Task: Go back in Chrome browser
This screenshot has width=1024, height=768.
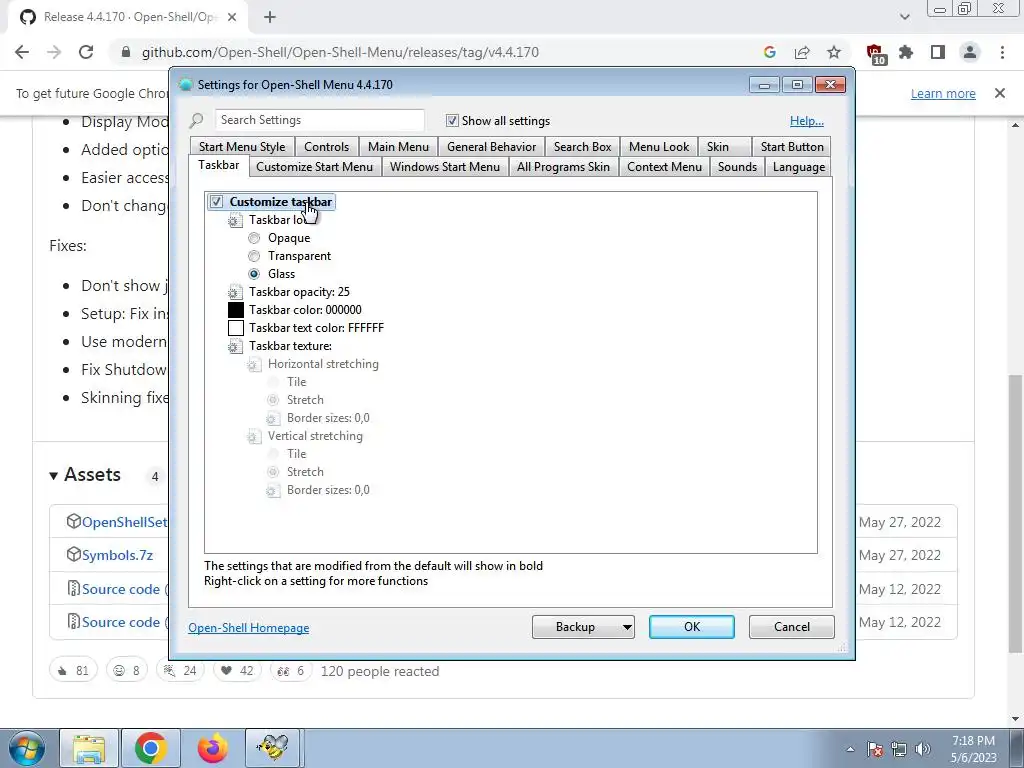Action: (22, 52)
